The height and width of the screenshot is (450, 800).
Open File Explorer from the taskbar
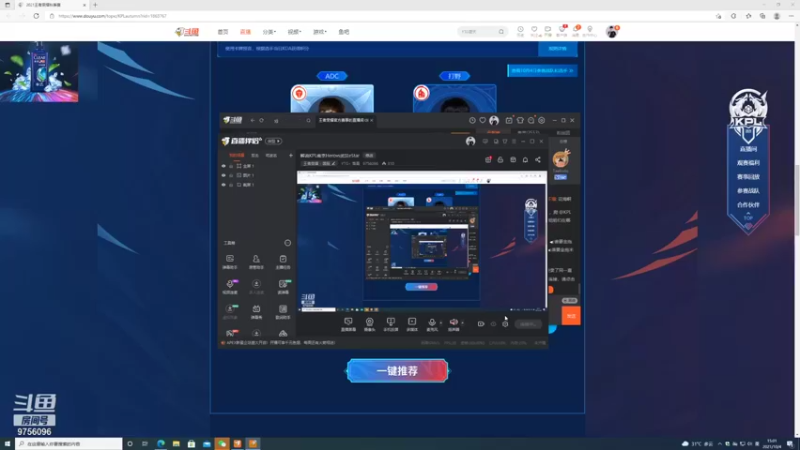[176, 444]
